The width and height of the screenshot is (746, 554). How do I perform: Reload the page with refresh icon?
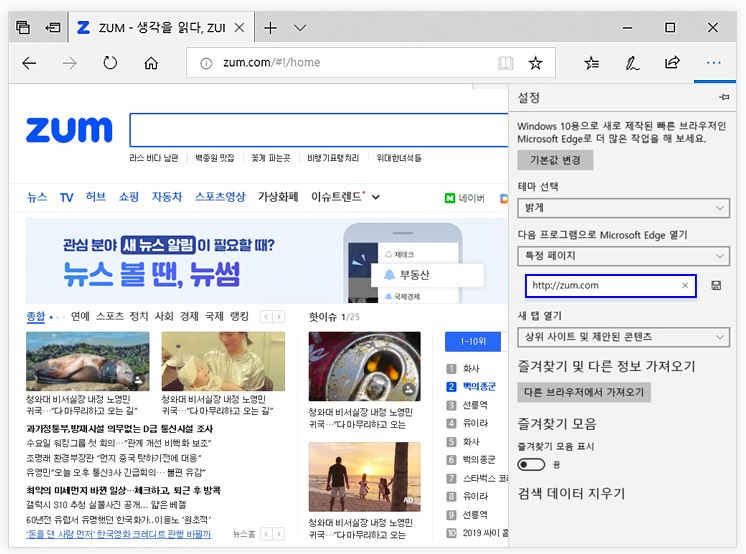pos(110,63)
